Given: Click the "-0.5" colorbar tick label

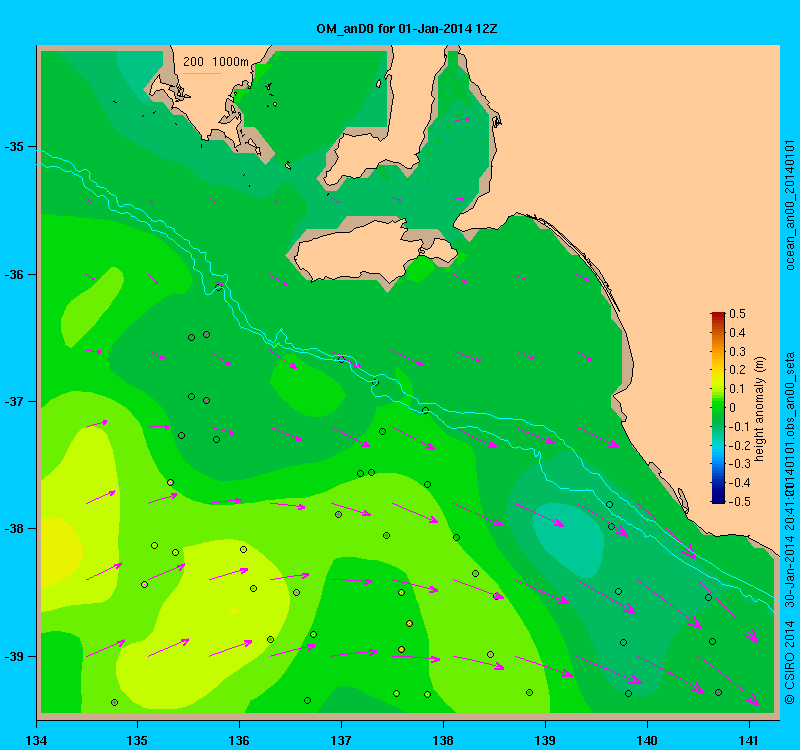Looking at the screenshot, I should tap(739, 502).
